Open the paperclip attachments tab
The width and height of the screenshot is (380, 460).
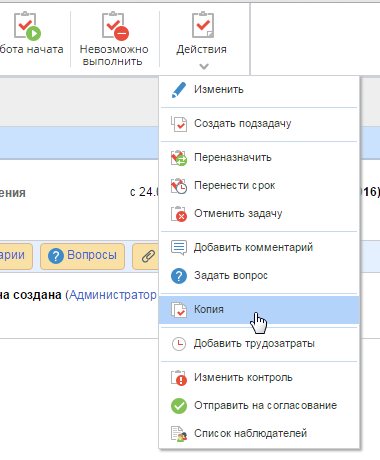click(x=145, y=256)
